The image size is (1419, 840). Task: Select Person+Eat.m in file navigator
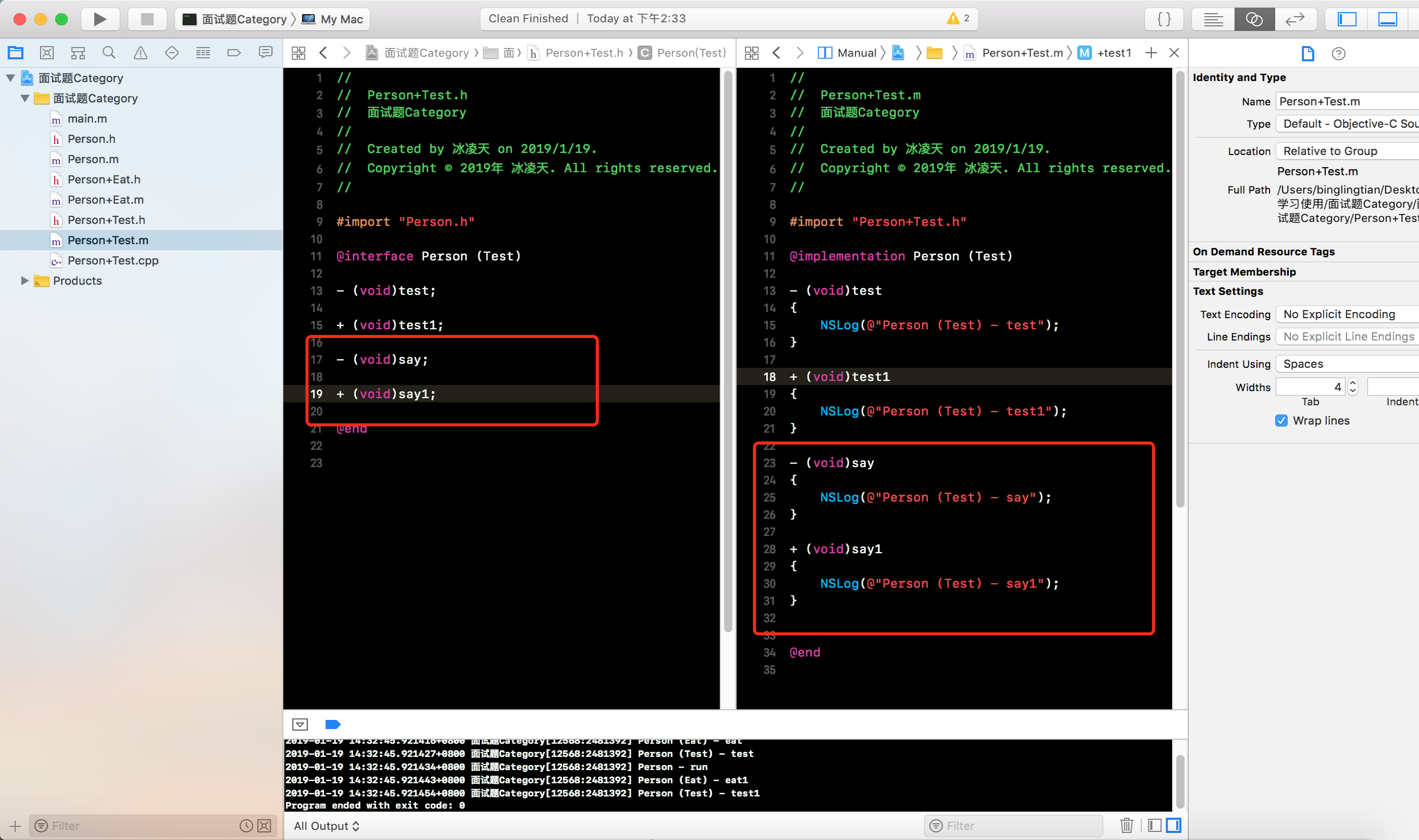point(105,200)
